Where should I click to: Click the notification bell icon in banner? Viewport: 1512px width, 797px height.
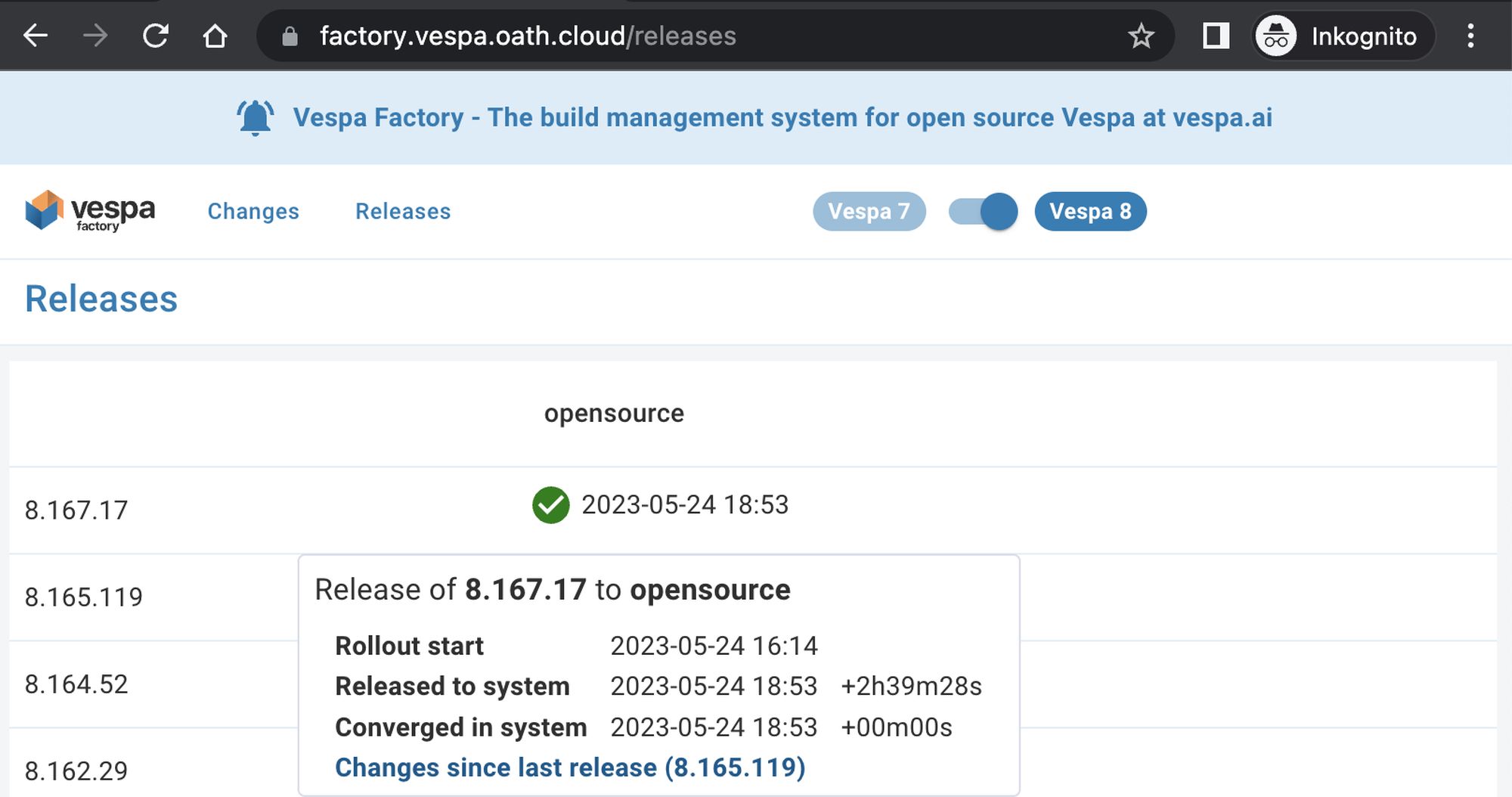pyautogui.click(x=256, y=118)
